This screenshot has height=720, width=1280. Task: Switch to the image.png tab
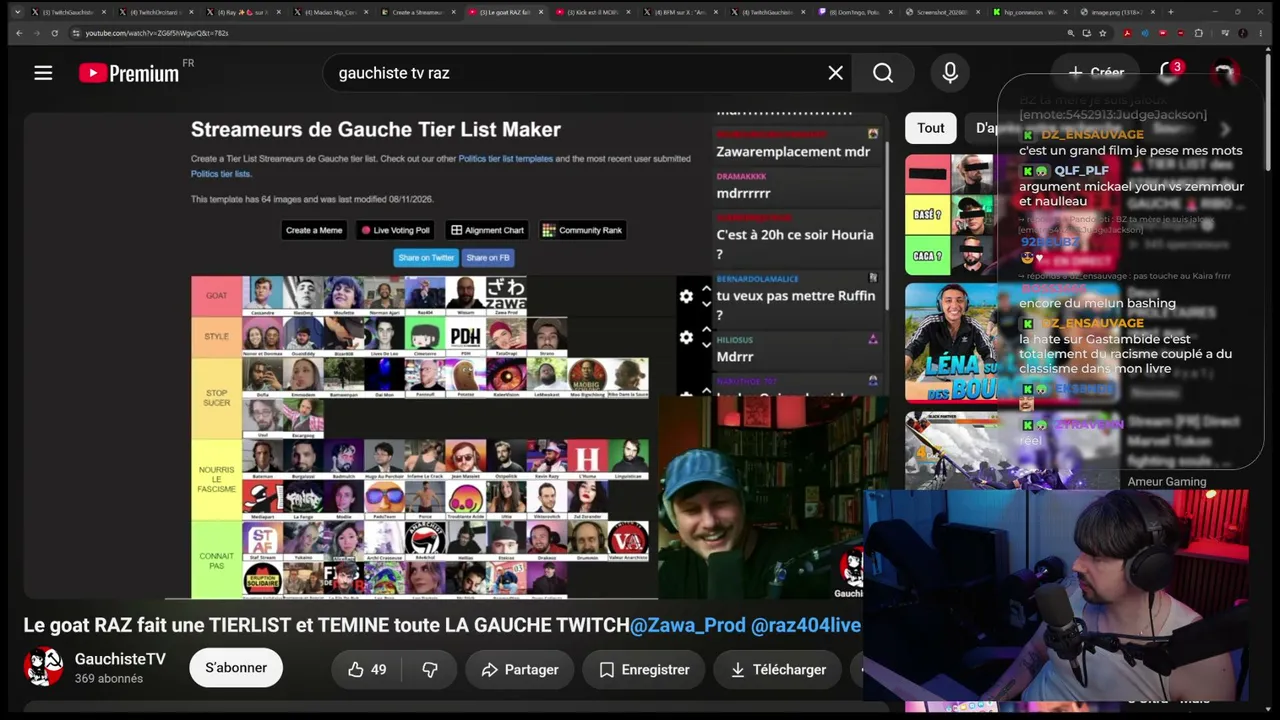tap(1118, 12)
